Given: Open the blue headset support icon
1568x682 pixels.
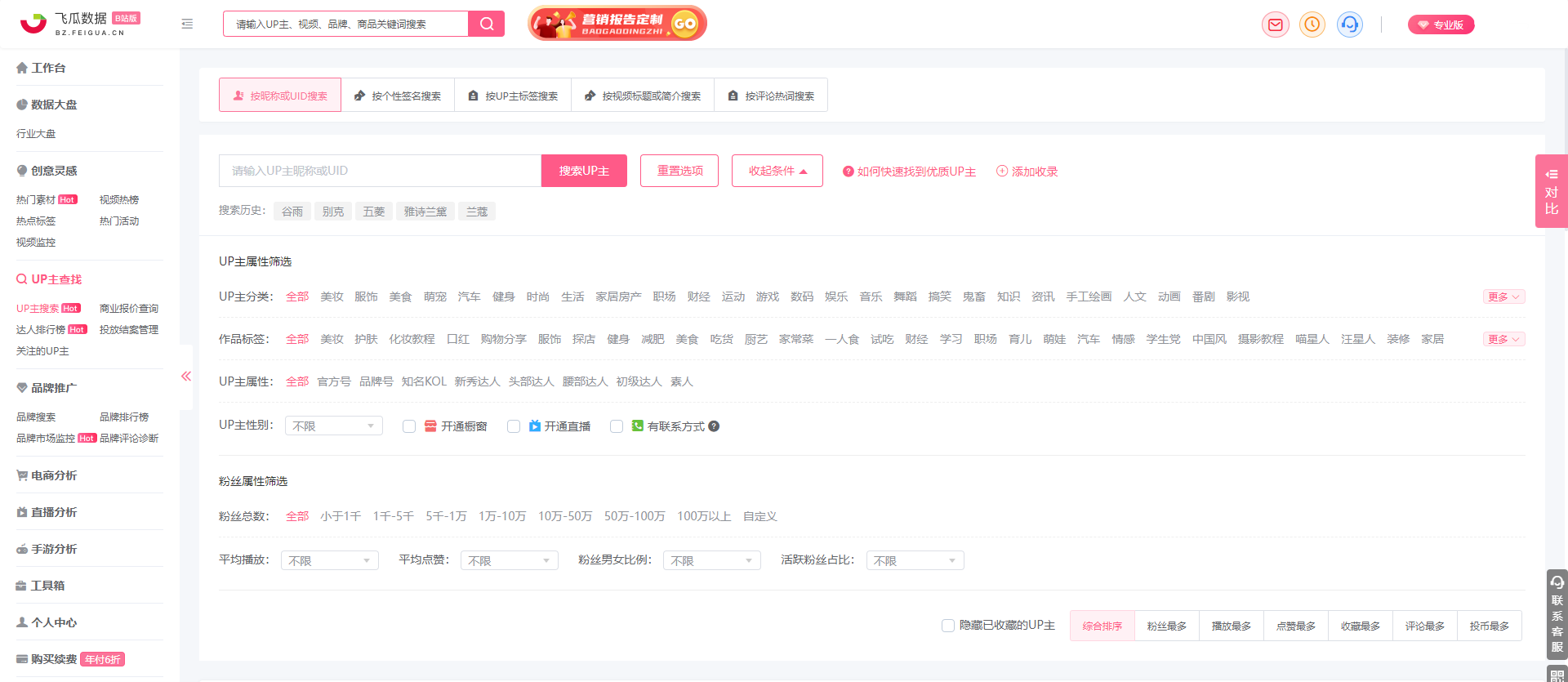Looking at the screenshot, I should [1350, 25].
